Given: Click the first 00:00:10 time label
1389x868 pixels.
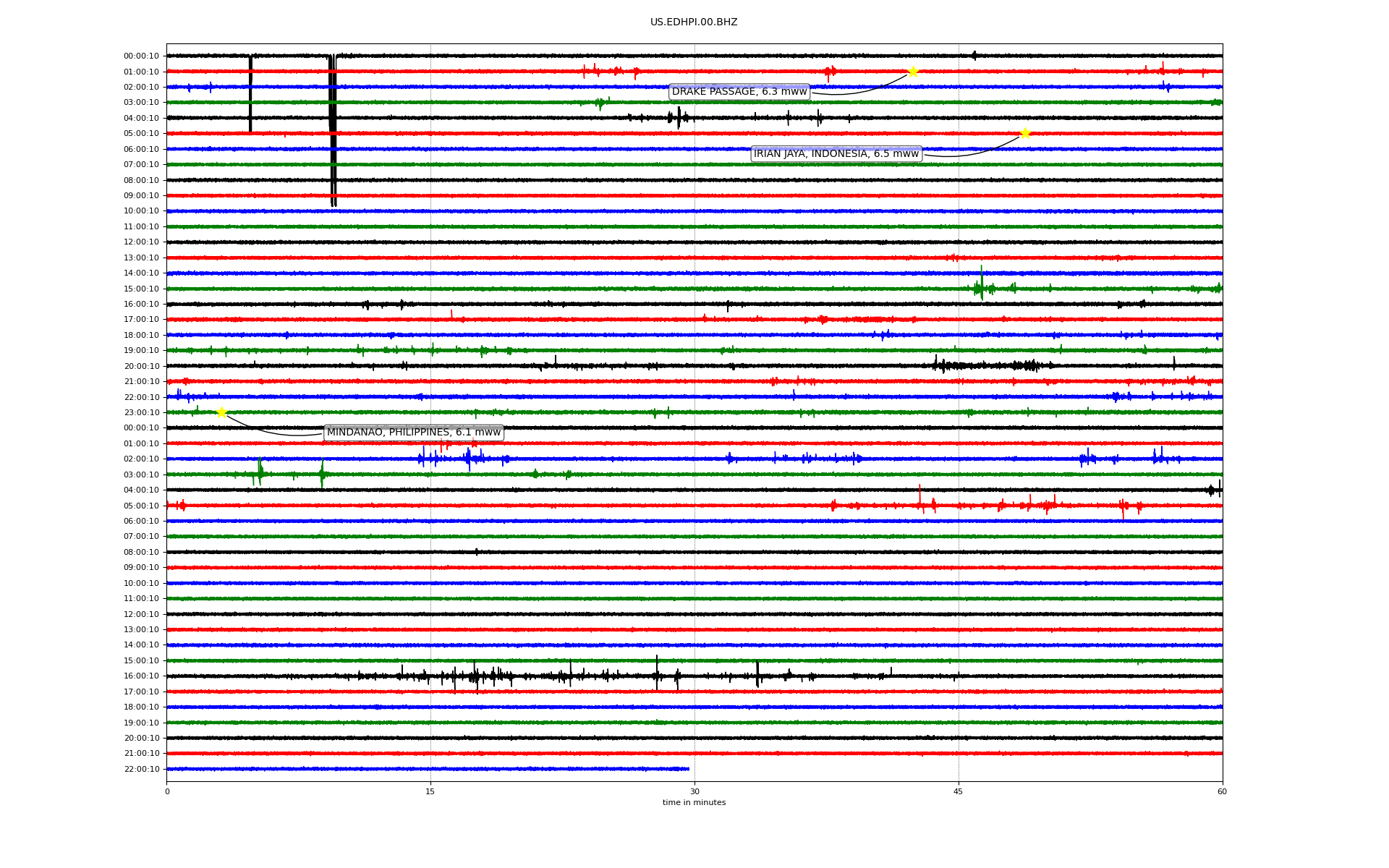Looking at the screenshot, I should (141, 56).
